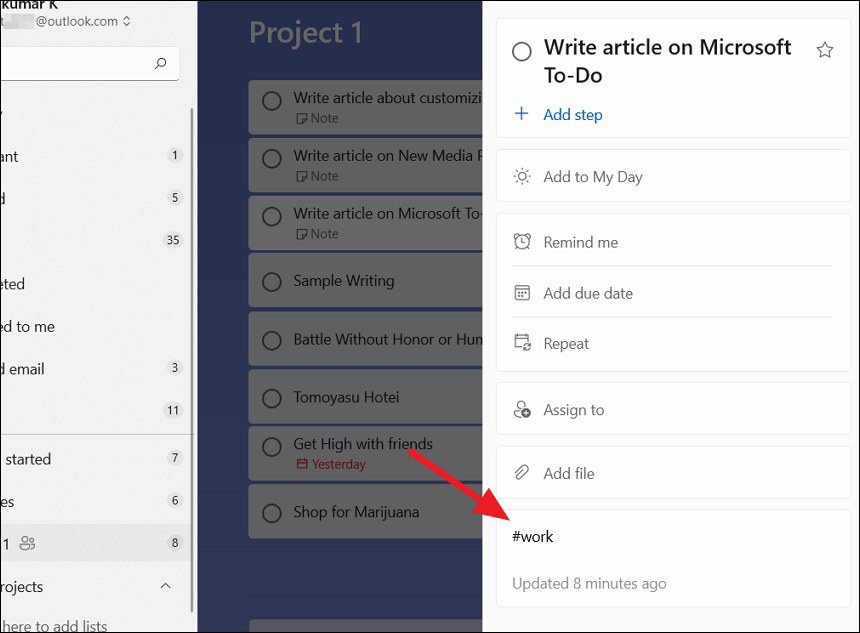This screenshot has width=860, height=633.
Task: Open the sidebar list with count 35
Action: coord(93,240)
